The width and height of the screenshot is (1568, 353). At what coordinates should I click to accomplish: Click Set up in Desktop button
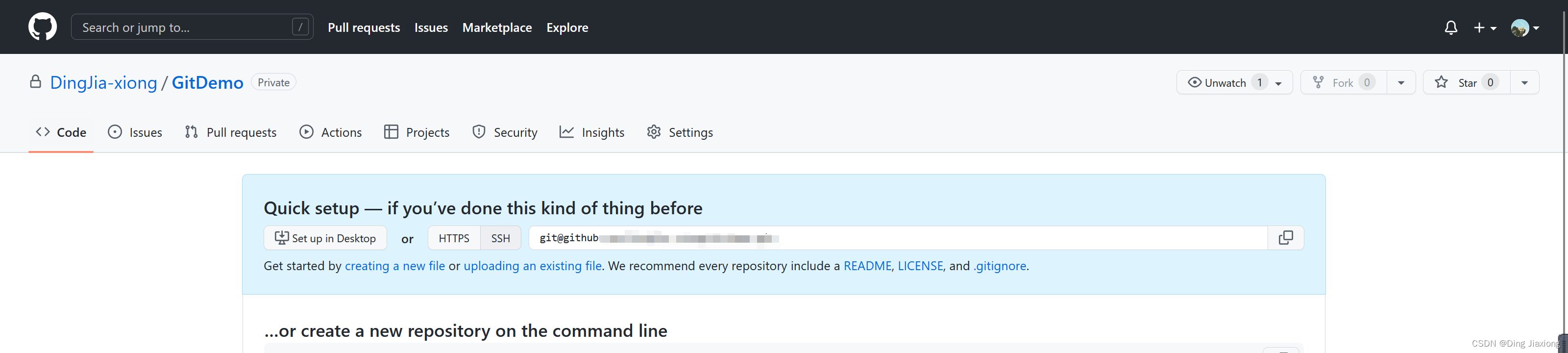325,238
